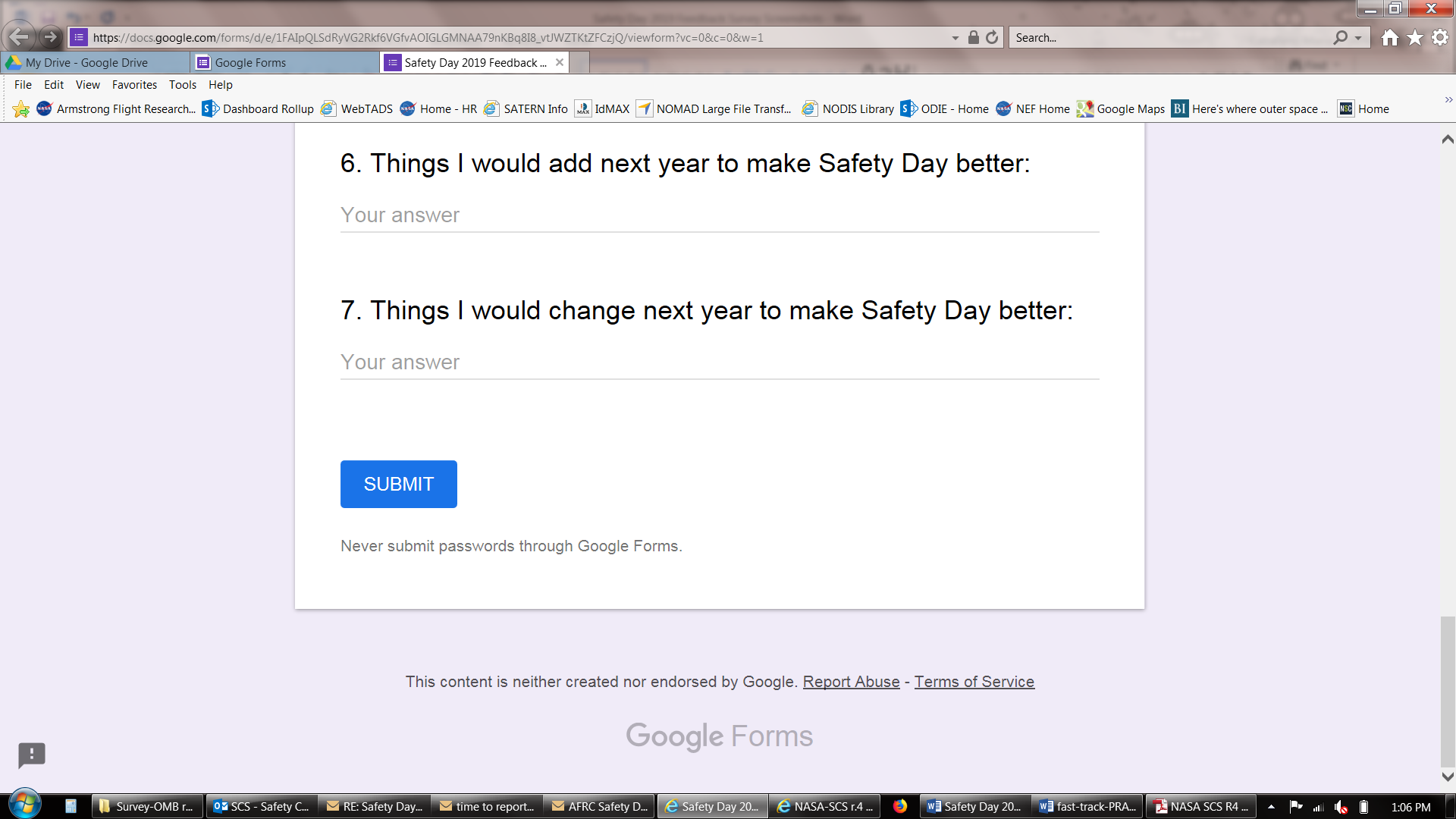This screenshot has width=1456, height=819.
Task: Open the Terms of Service link
Action: point(974,682)
